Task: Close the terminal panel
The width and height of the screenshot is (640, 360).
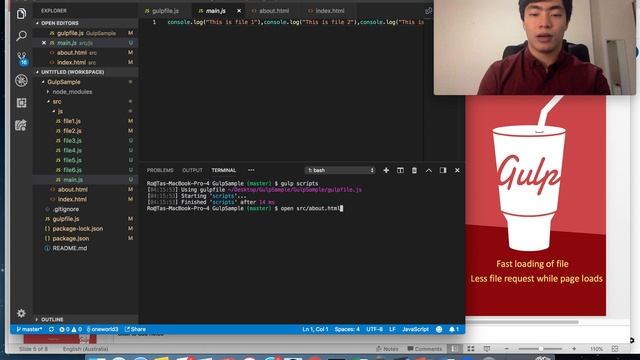Action: tap(457, 170)
